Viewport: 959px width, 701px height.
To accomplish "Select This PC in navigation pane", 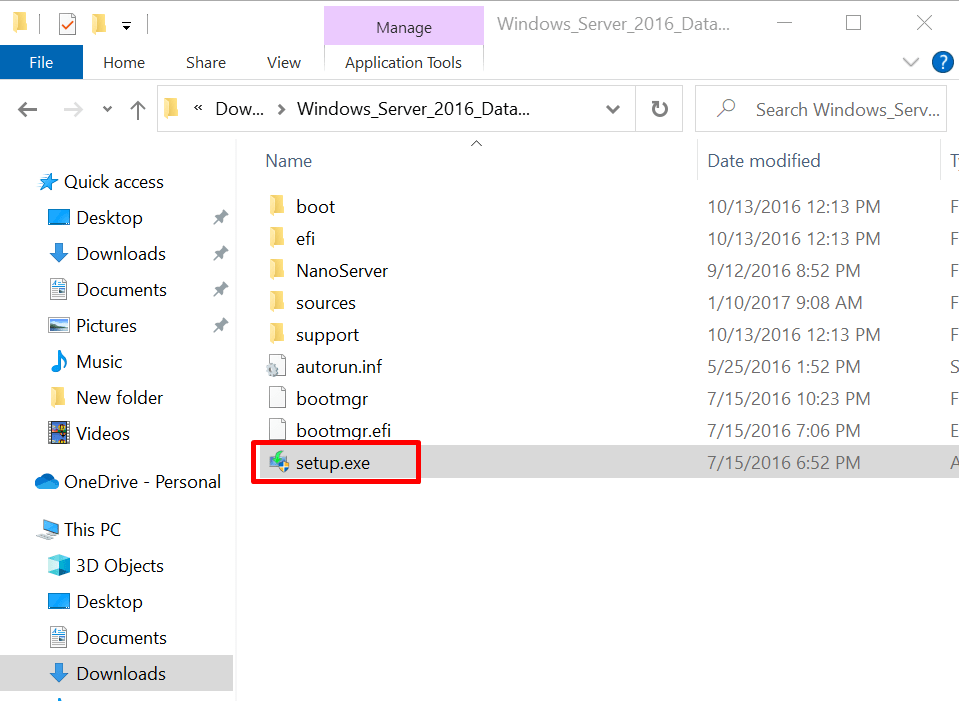I will click(92, 530).
